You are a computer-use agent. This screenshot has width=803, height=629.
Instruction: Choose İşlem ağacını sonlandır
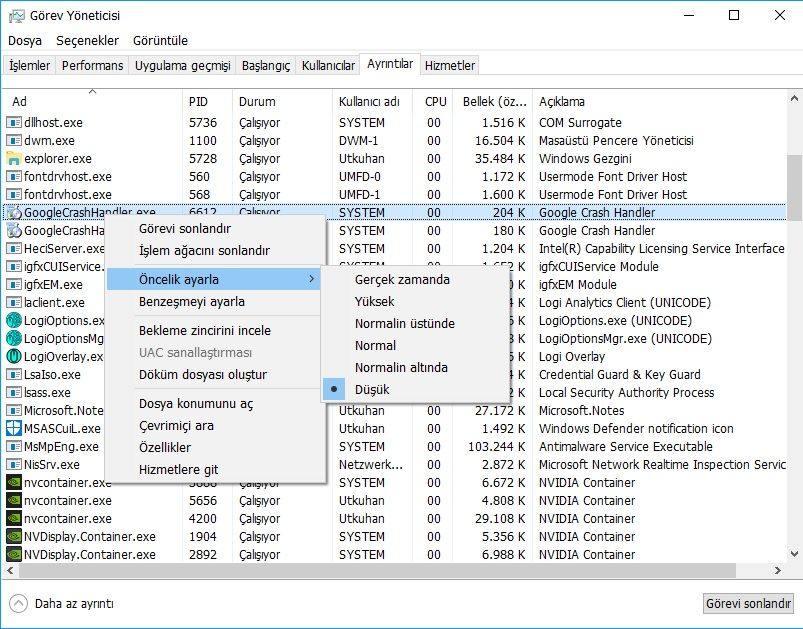[214, 250]
